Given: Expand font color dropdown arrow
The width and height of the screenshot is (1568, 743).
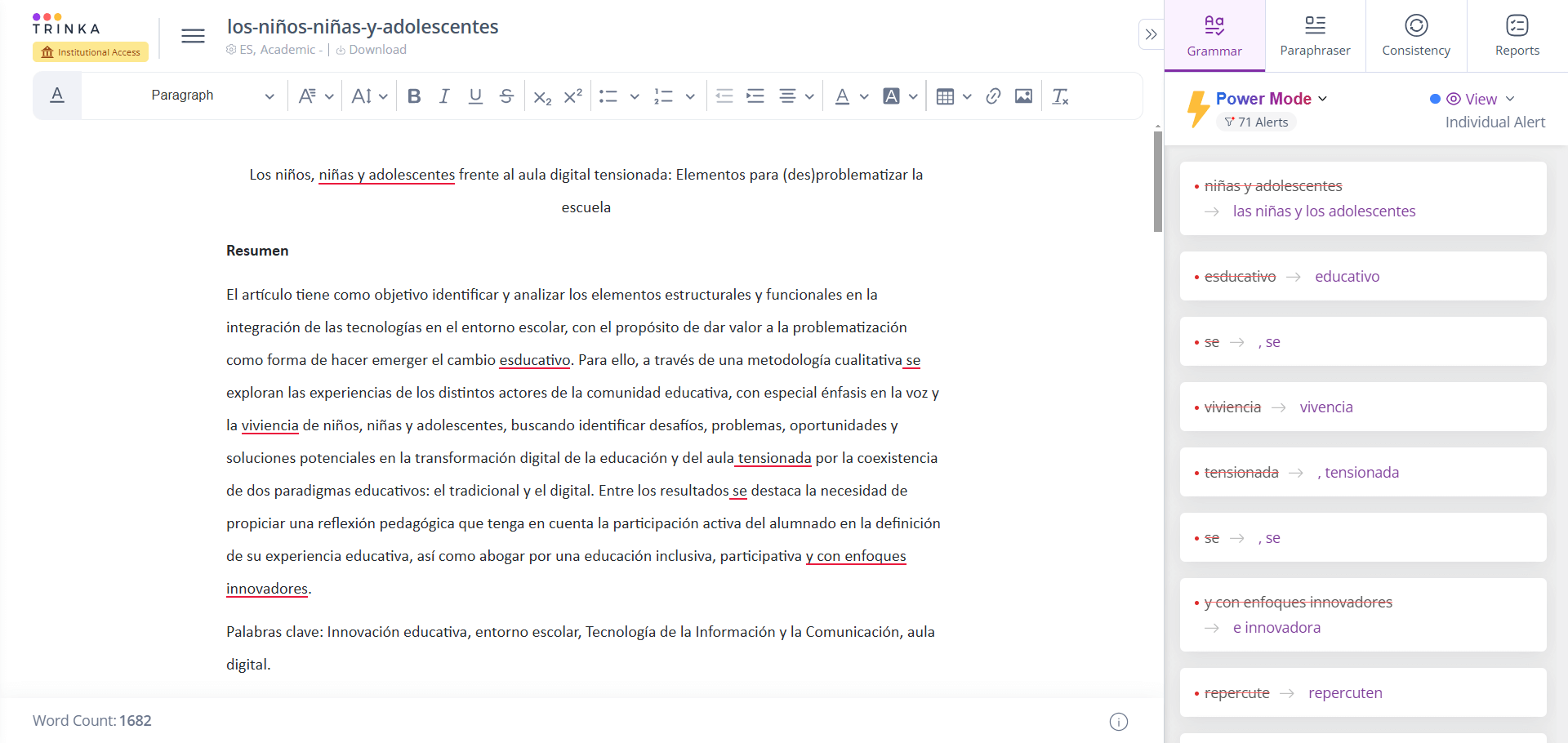Looking at the screenshot, I should (864, 96).
